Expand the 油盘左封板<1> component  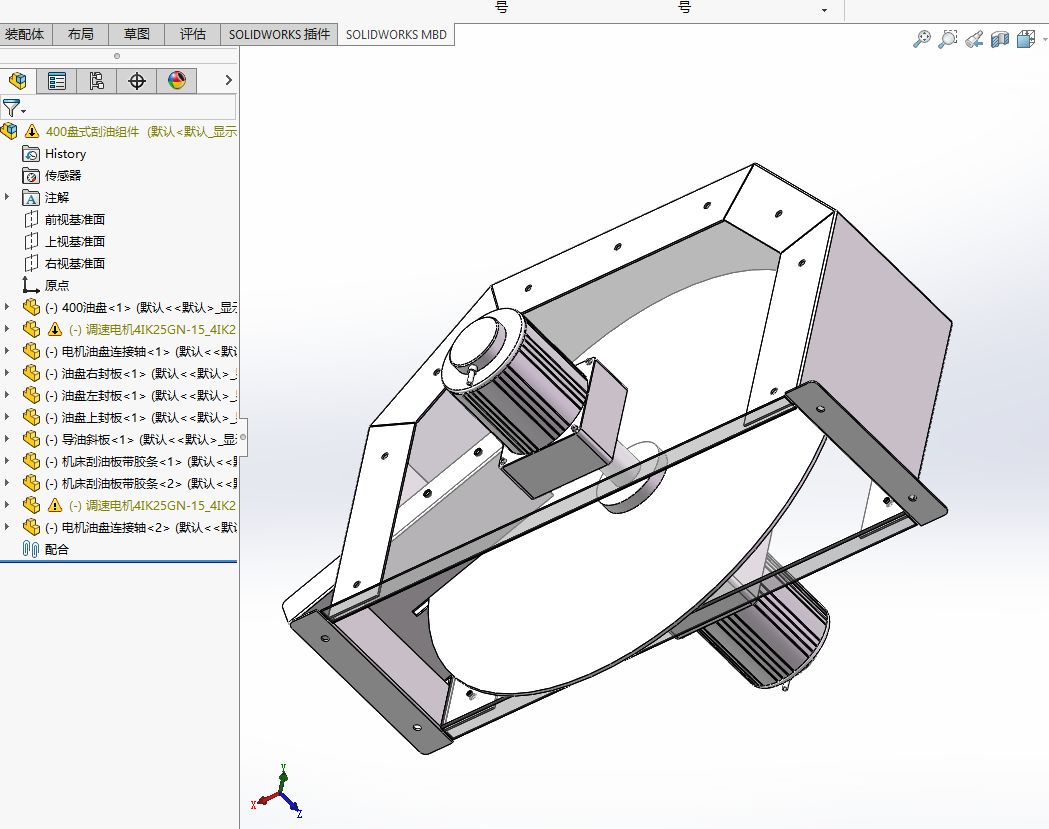pos(7,395)
